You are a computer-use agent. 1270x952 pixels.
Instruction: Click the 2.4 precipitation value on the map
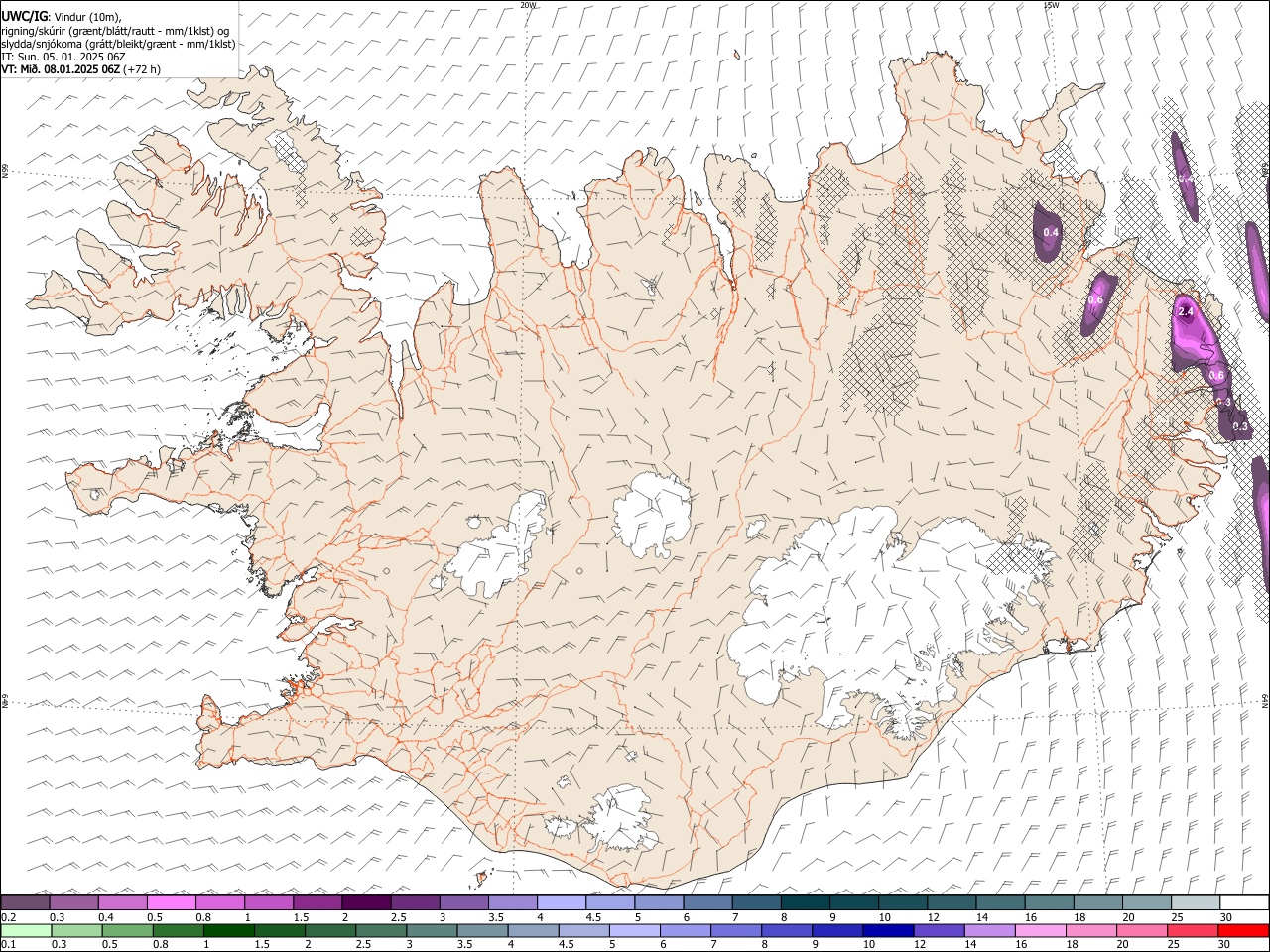pyautogui.click(x=1185, y=311)
